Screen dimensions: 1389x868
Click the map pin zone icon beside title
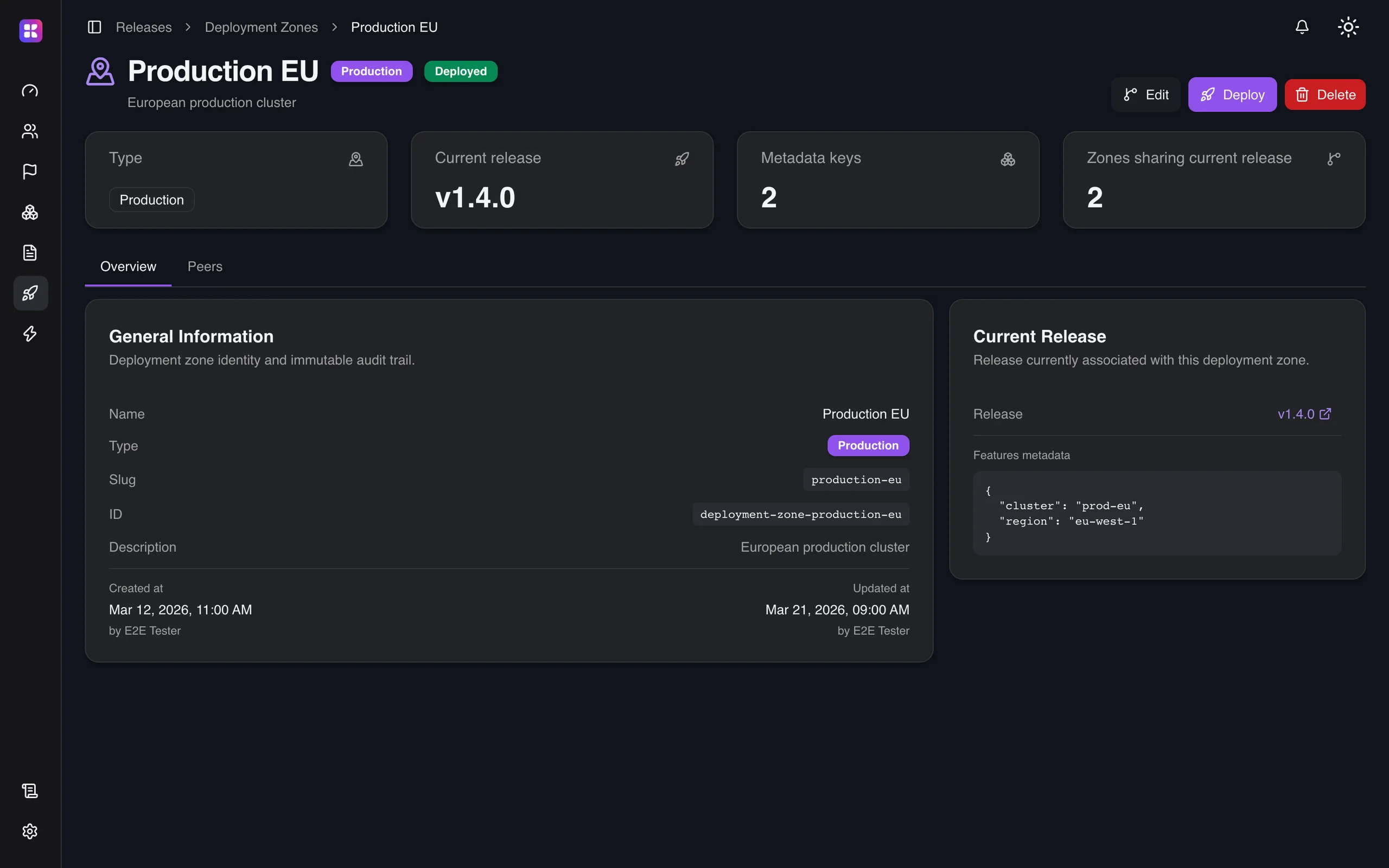100,71
